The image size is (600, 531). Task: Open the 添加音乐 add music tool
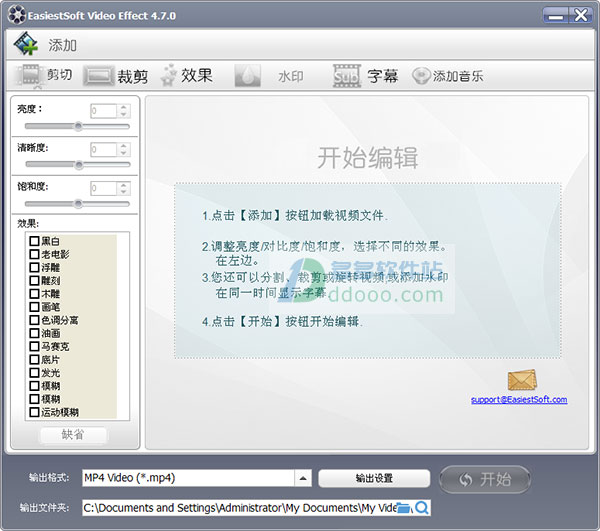pyautogui.click(x=447, y=76)
